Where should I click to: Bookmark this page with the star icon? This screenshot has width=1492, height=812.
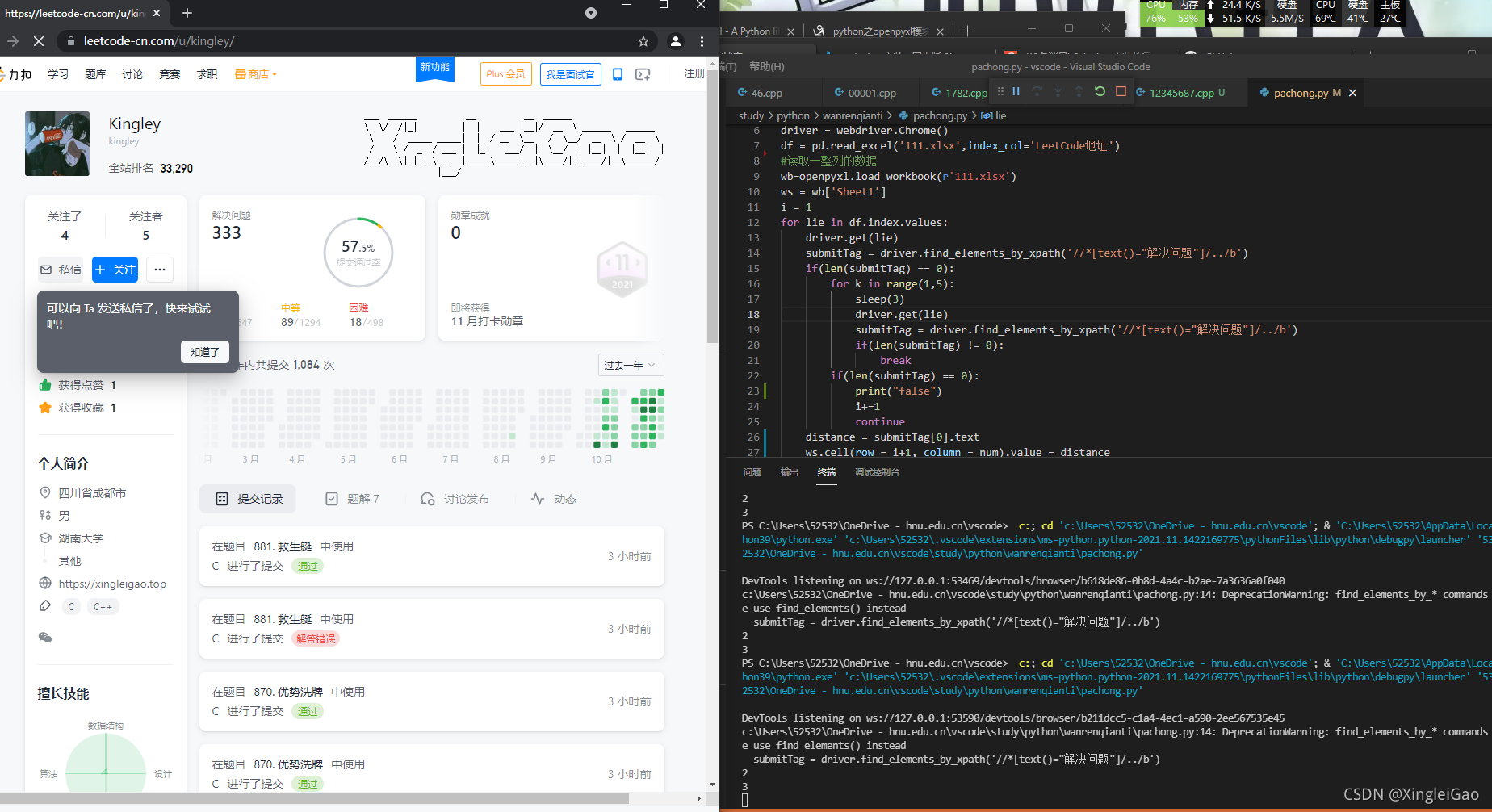click(x=643, y=41)
